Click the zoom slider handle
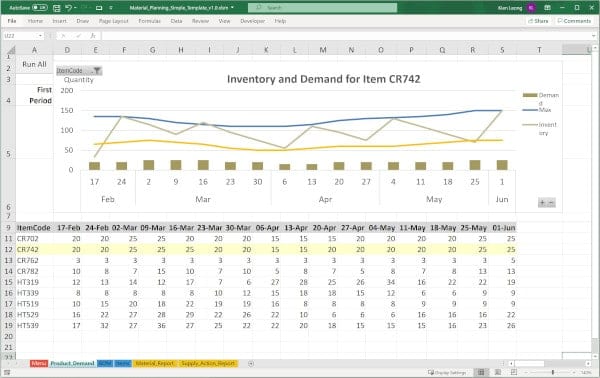The height and width of the screenshot is (378, 600). pos(553,372)
